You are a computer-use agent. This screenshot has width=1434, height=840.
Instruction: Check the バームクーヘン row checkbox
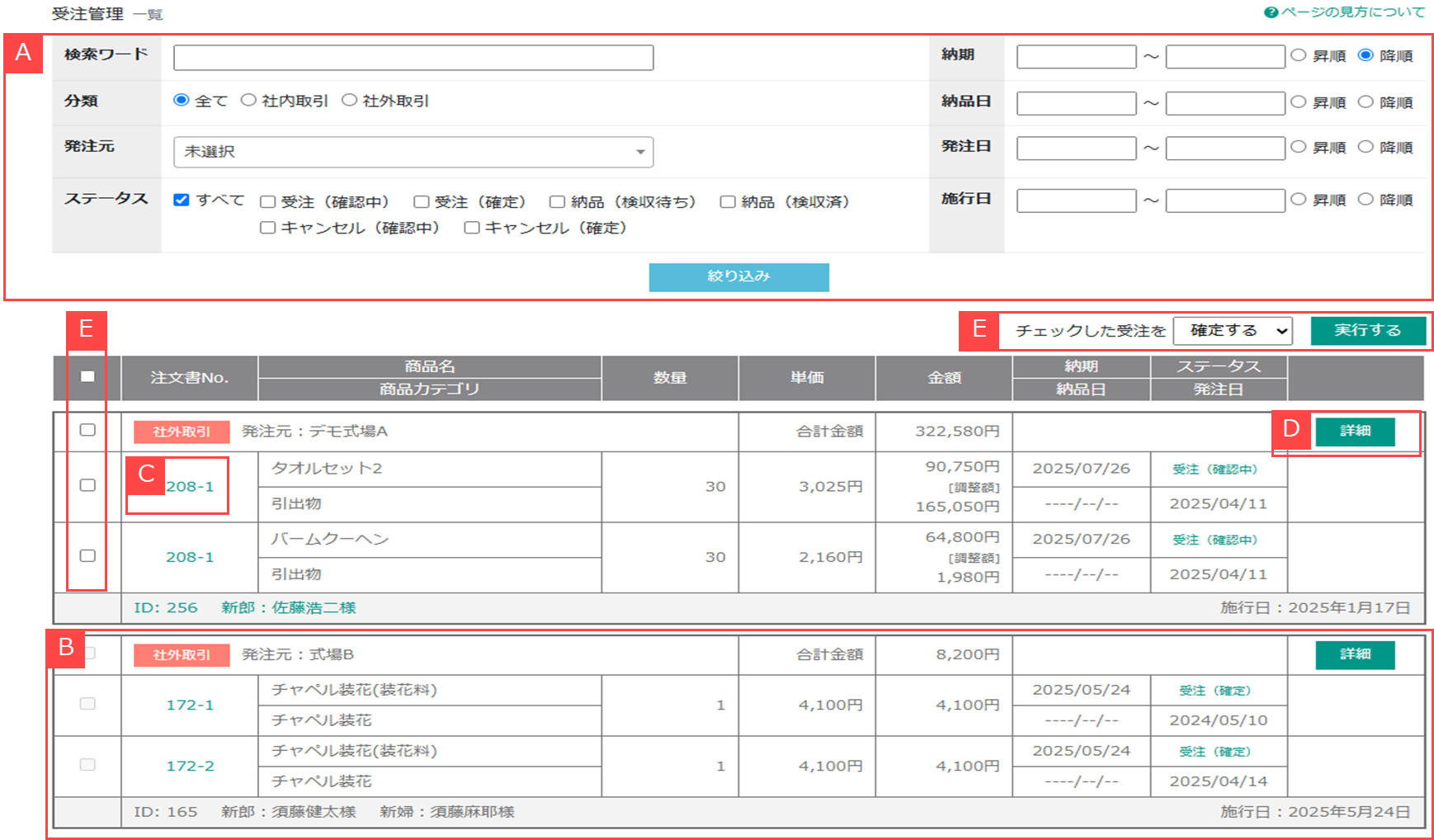(87, 556)
